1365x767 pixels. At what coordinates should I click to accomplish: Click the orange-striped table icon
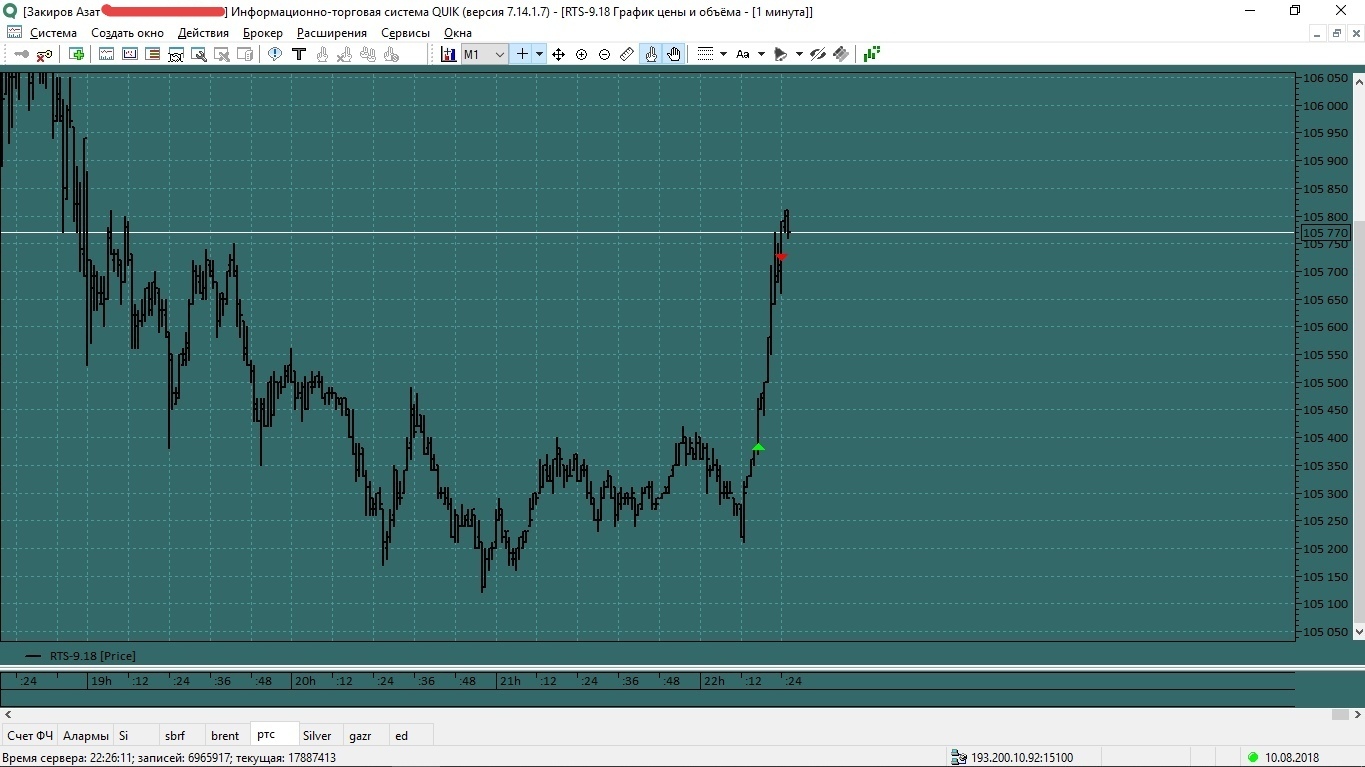point(153,54)
